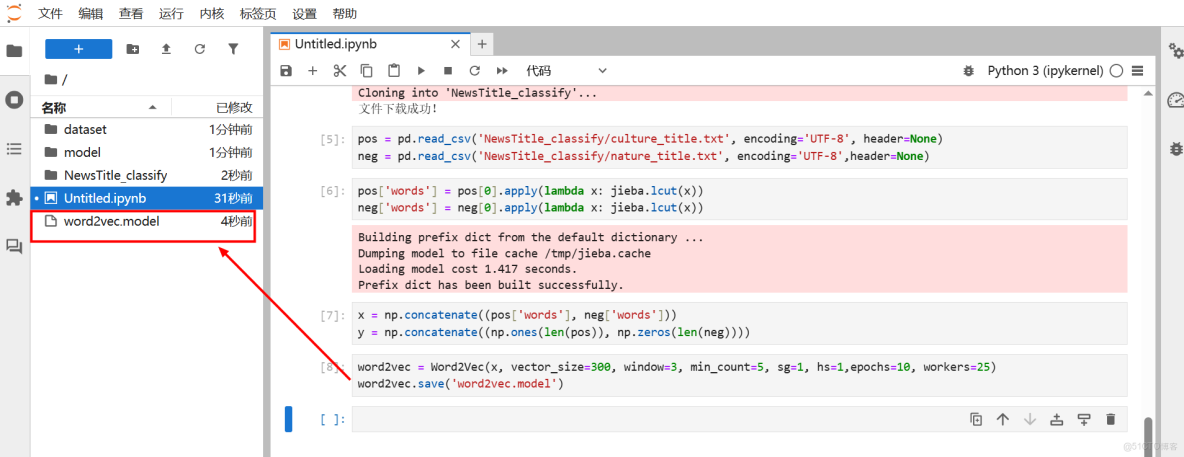Screen dimensions: 1184x457
Task: Open the chat comments sidebar icon
Action: pos(14,246)
